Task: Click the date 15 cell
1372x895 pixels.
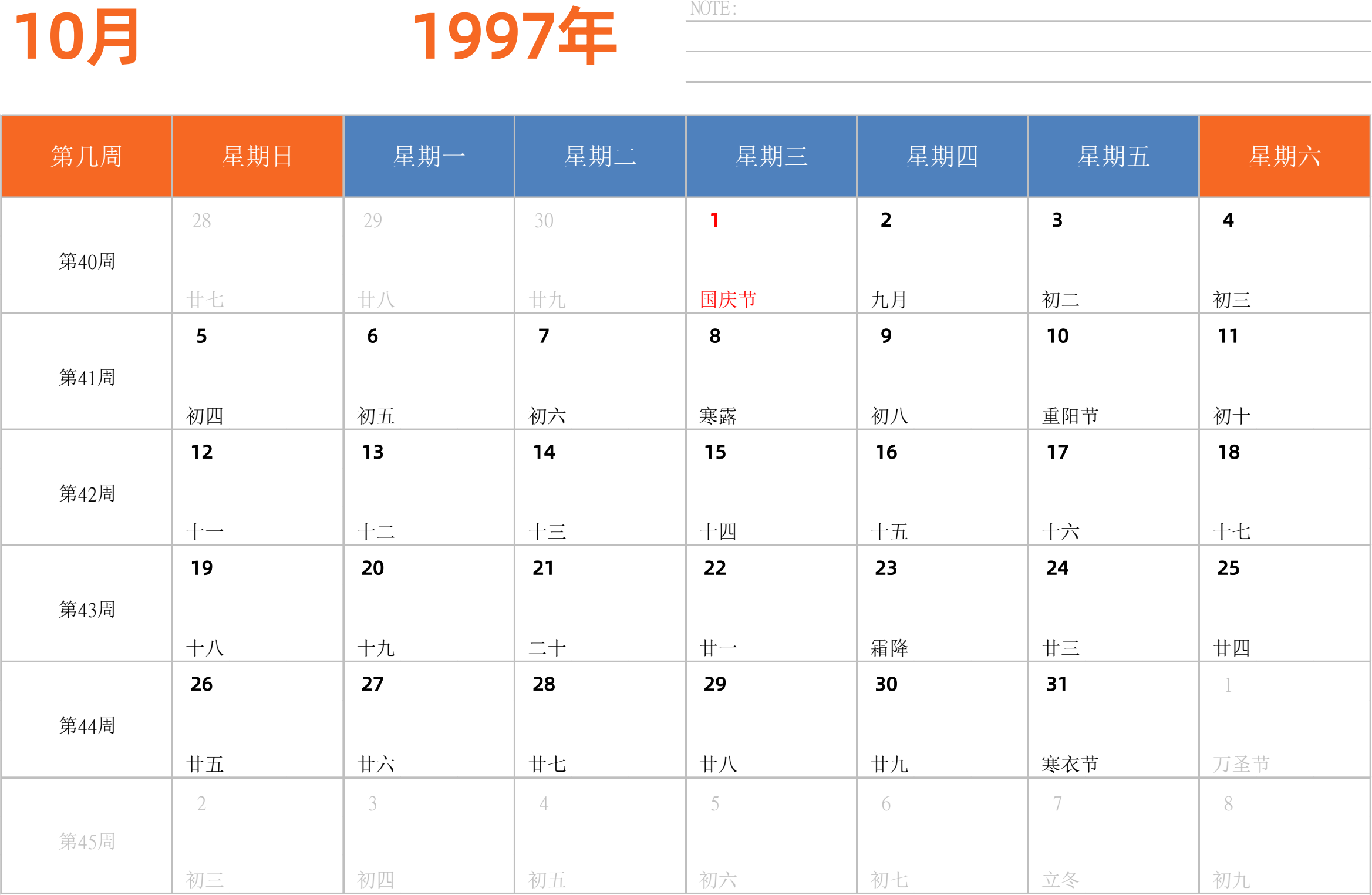Action: point(771,487)
